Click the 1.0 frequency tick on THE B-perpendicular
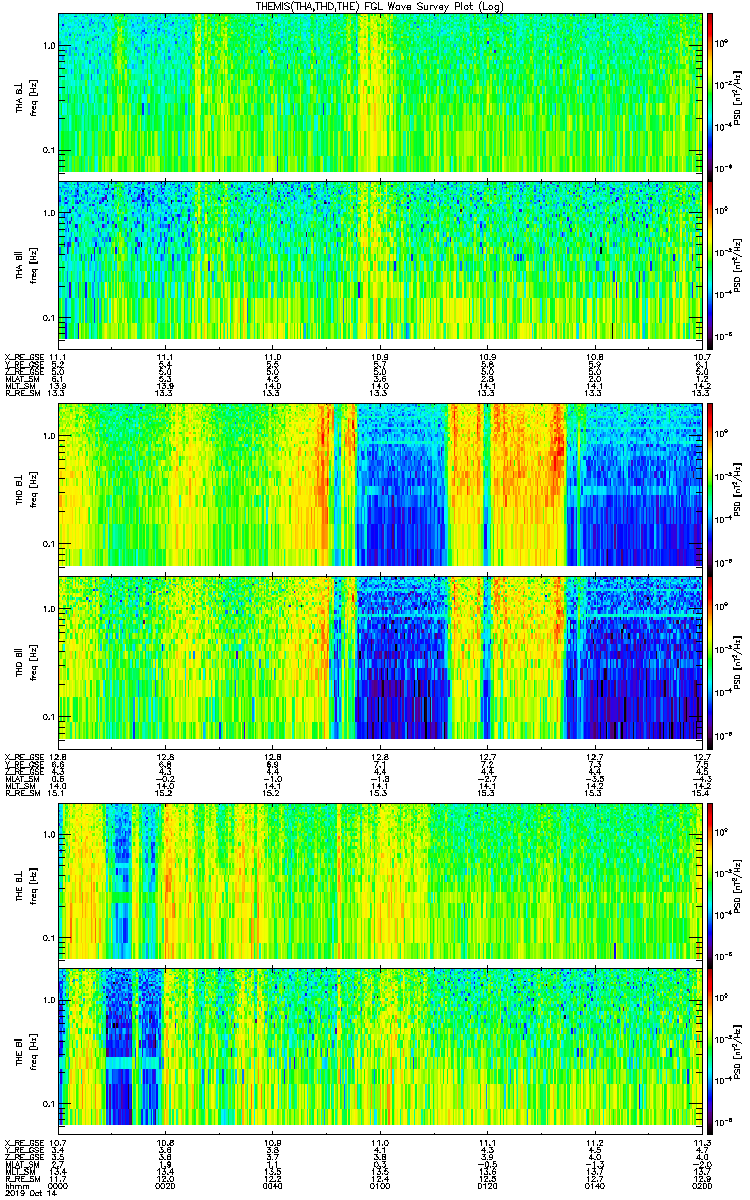The image size is (750, 1200). (x=48, y=835)
